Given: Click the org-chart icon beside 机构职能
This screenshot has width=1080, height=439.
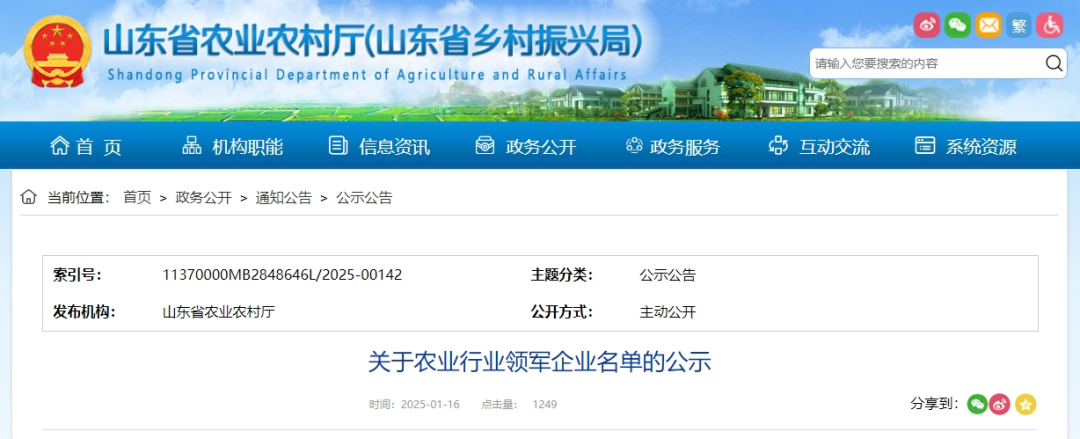Looking at the screenshot, I should click(191, 145).
